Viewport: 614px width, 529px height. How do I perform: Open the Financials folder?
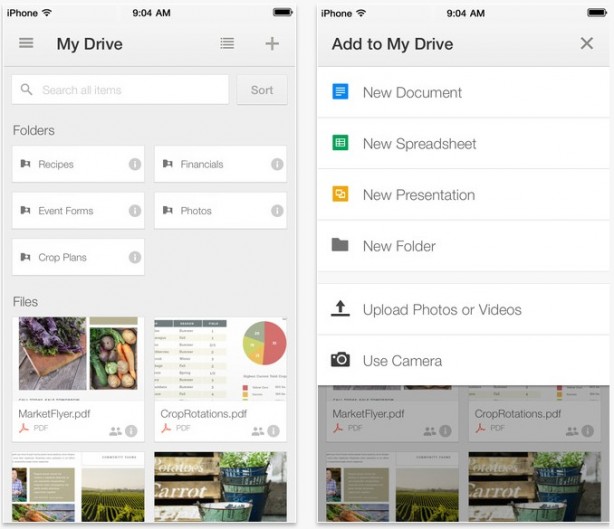[x=220, y=164]
